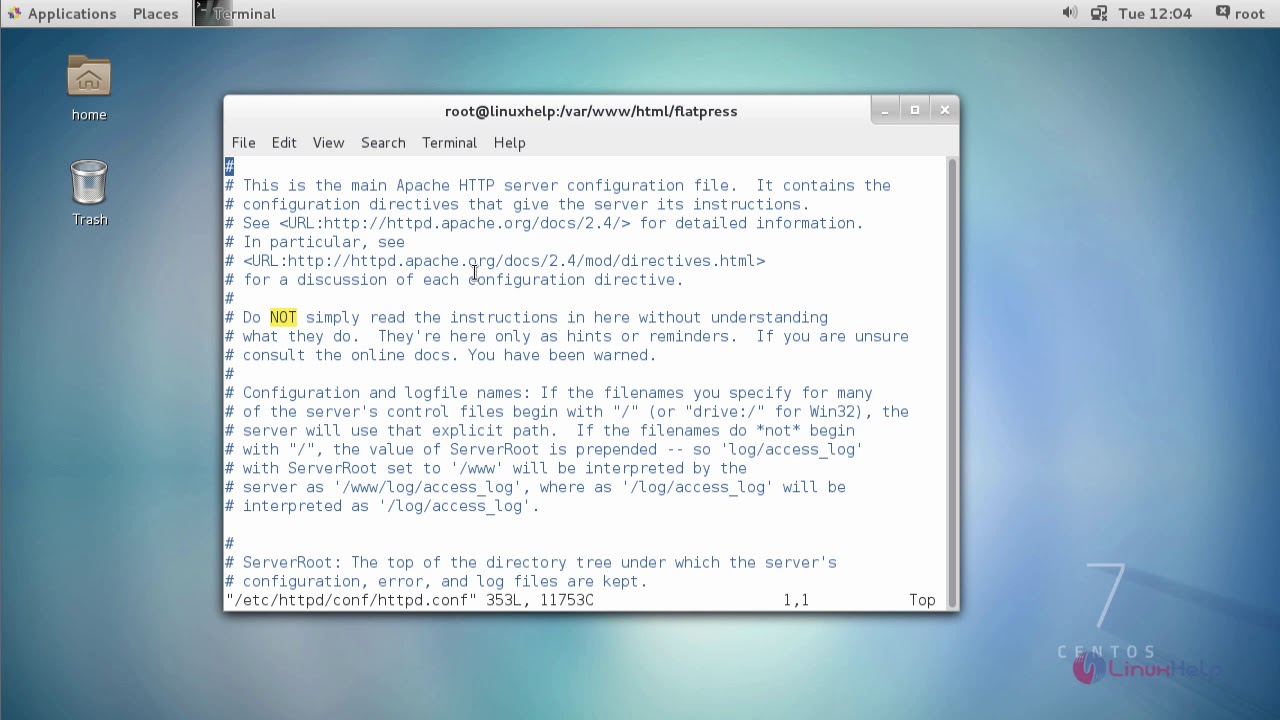Open the File menu in terminal
The image size is (1280, 720).
[x=243, y=142]
